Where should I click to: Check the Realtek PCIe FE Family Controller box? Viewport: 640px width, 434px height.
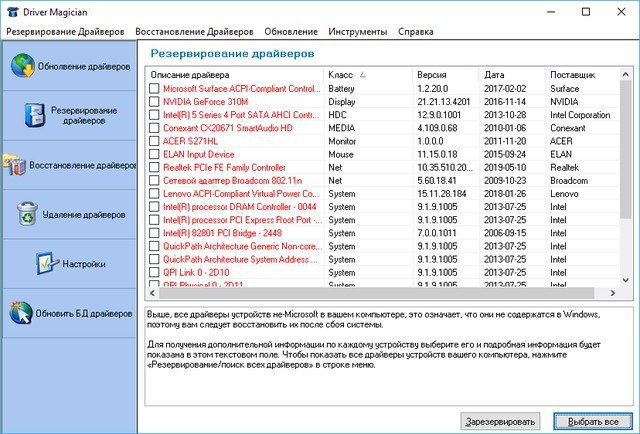[154, 167]
